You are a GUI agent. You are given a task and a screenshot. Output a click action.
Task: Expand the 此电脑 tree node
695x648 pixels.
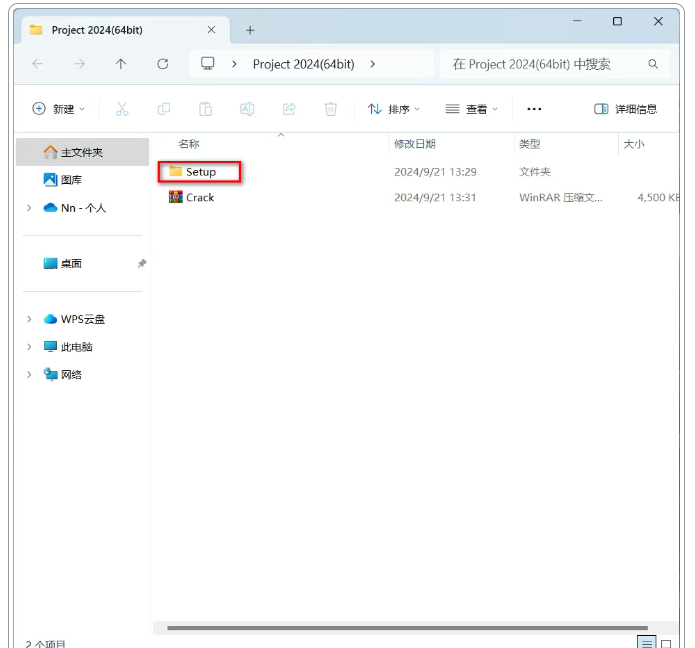point(29,347)
